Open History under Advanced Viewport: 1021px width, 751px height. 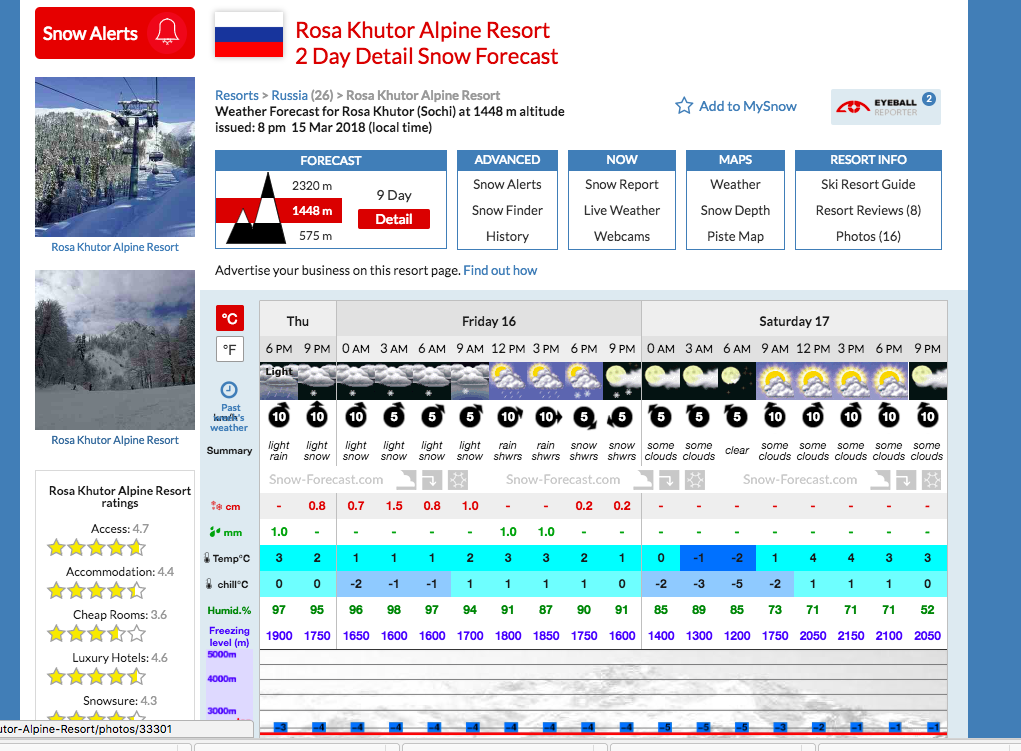point(507,236)
